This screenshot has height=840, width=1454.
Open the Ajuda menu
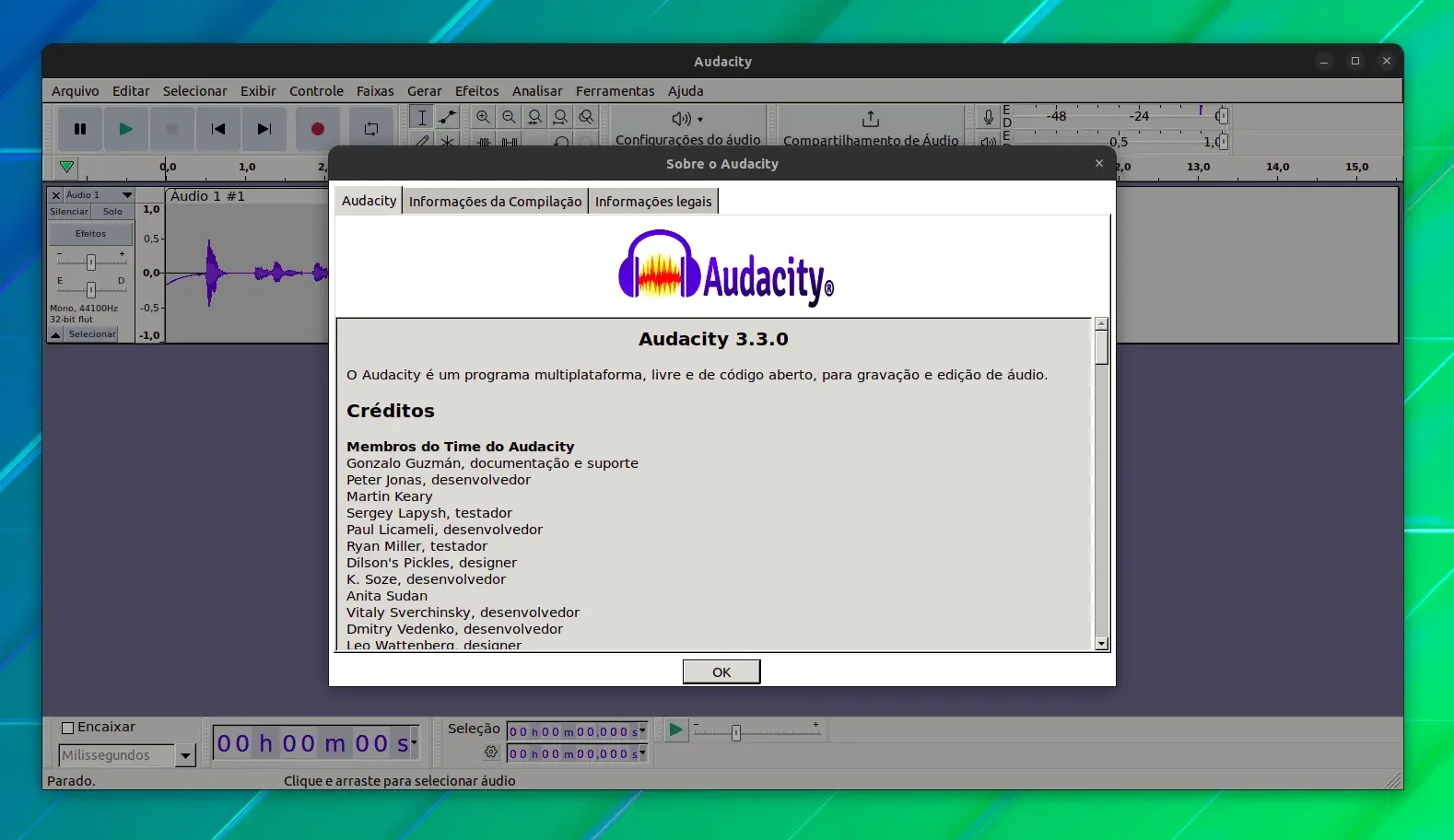pyautogui.click(x=686, y=91)
